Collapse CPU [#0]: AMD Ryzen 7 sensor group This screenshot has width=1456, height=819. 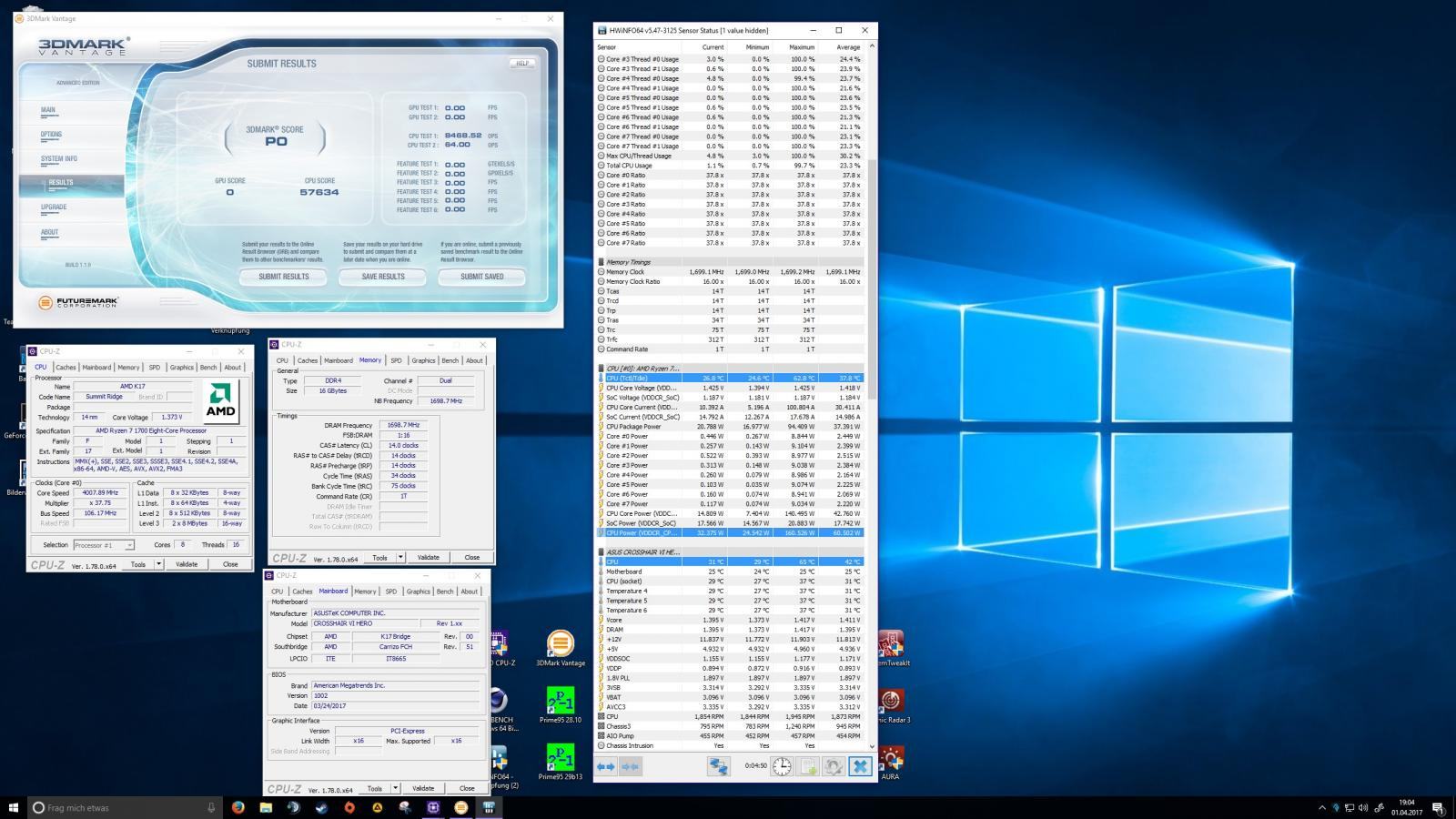coord(601,369)
